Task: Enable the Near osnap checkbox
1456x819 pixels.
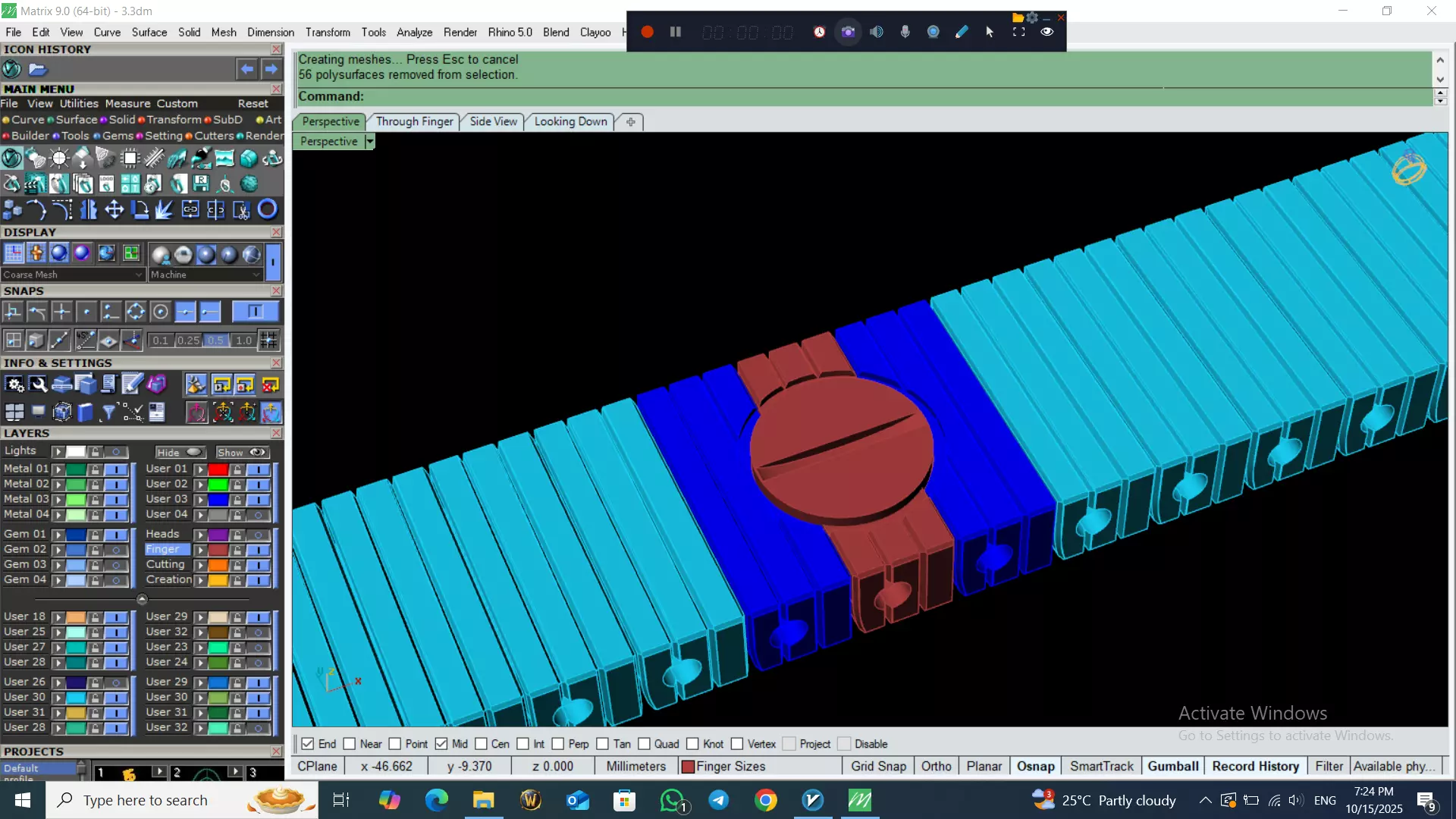Action: coord(350,744)
